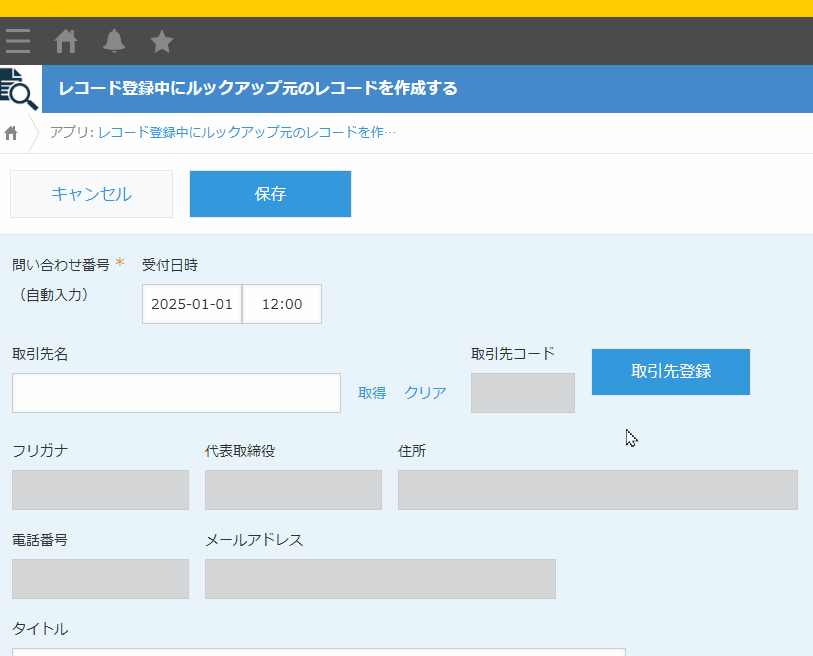Go to portal via header home icon
The image size is (813, 656).
66,41
